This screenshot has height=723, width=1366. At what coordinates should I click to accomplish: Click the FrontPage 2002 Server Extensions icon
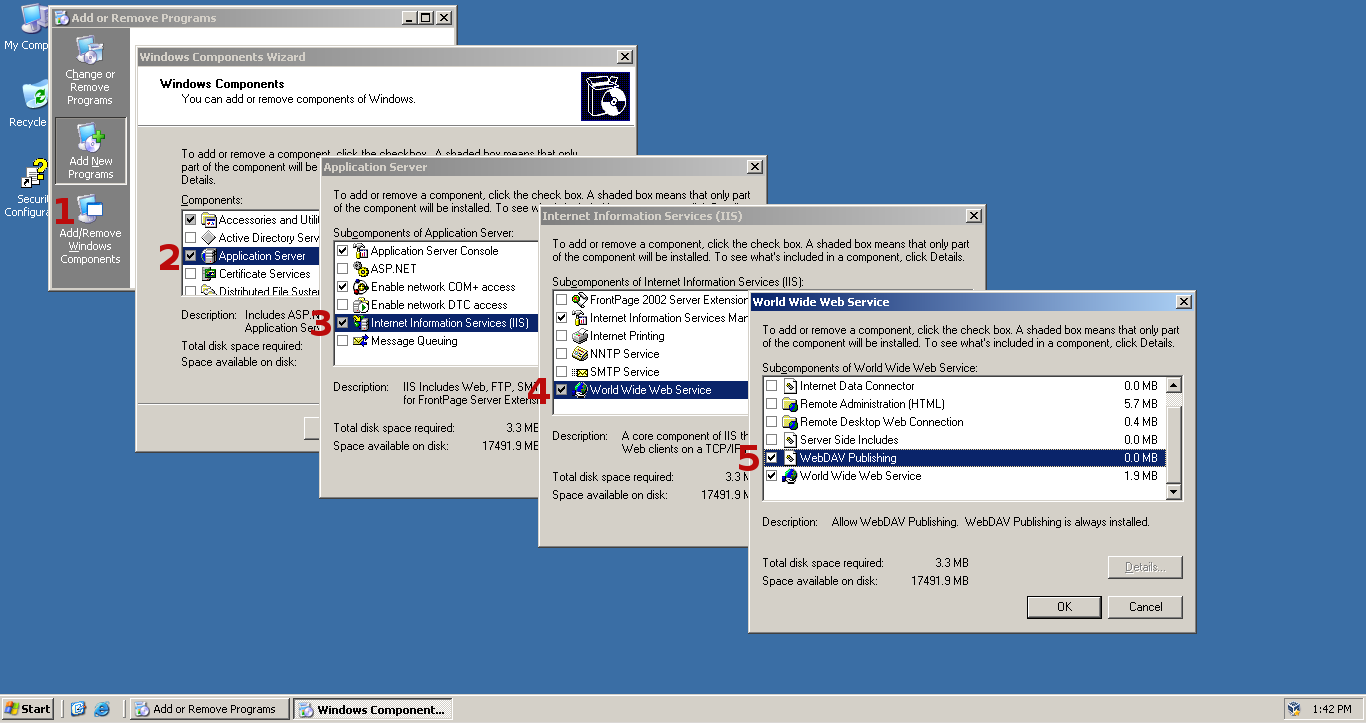pyautogui.click(x=580, y=300)
